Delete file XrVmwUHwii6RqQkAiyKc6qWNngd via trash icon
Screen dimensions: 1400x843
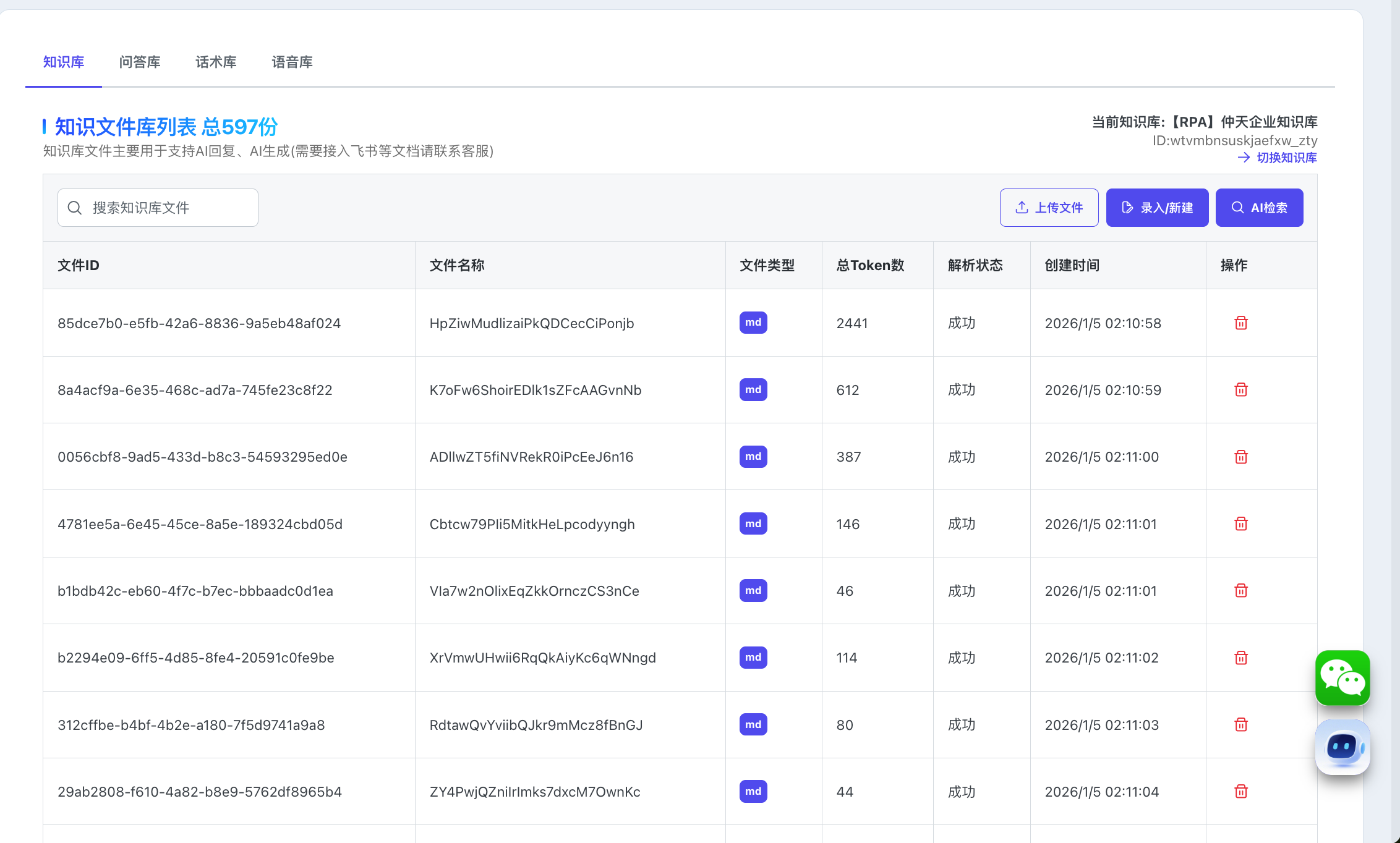tap(1240, 658)
